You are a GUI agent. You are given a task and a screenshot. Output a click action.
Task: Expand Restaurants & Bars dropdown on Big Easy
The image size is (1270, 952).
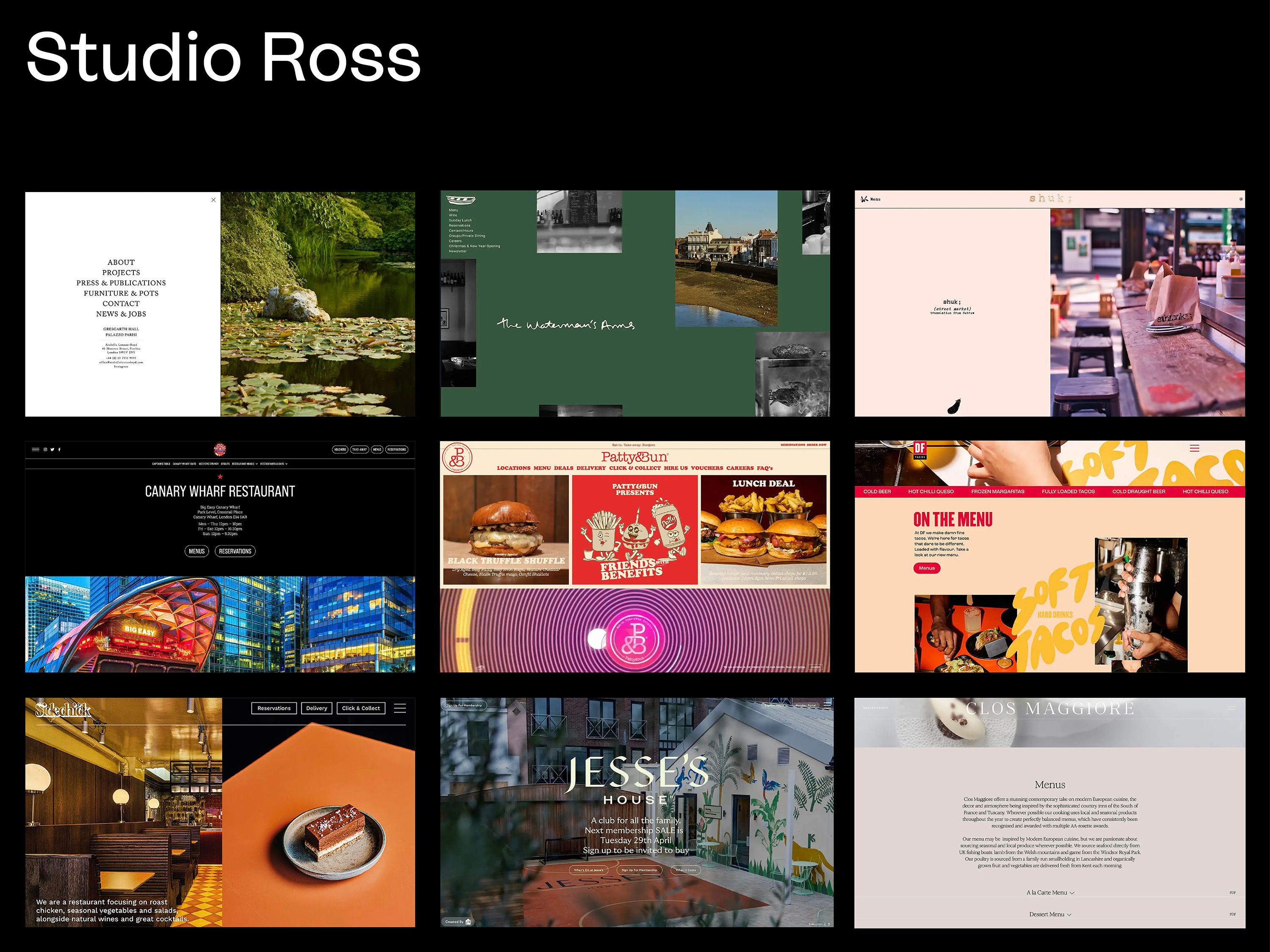tap(274, 464)
